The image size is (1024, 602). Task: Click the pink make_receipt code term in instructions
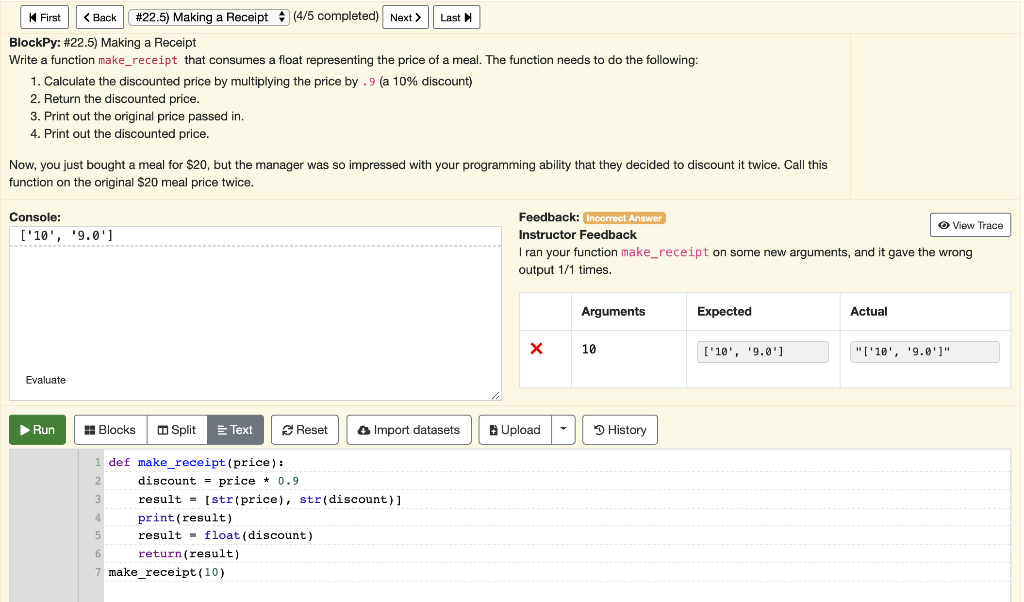138,60
